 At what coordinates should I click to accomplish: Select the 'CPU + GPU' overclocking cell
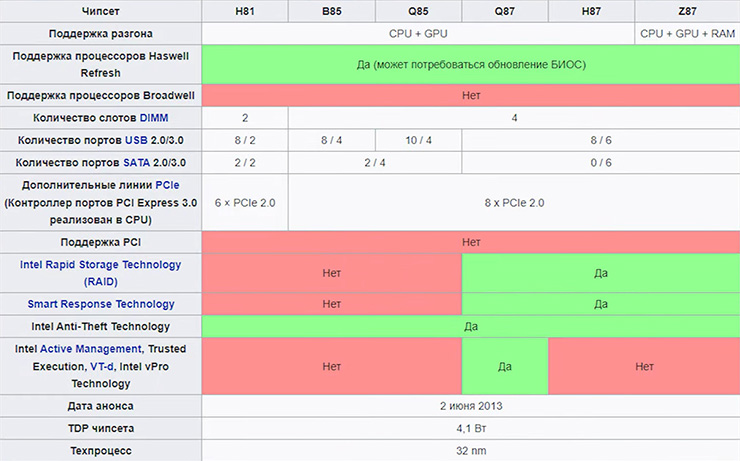click(x=418, y=34)
